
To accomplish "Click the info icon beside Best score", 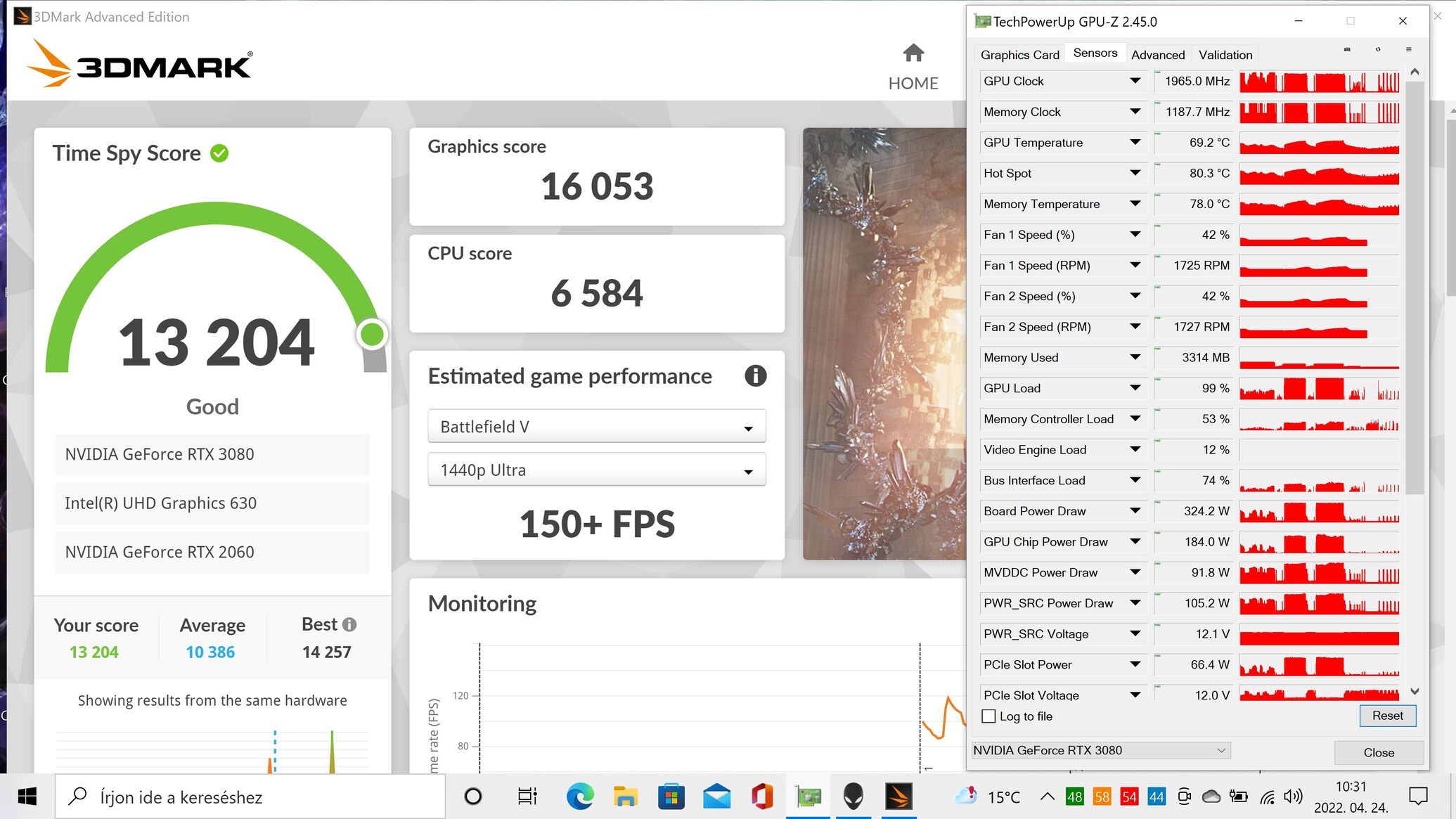I will [349, 624].
